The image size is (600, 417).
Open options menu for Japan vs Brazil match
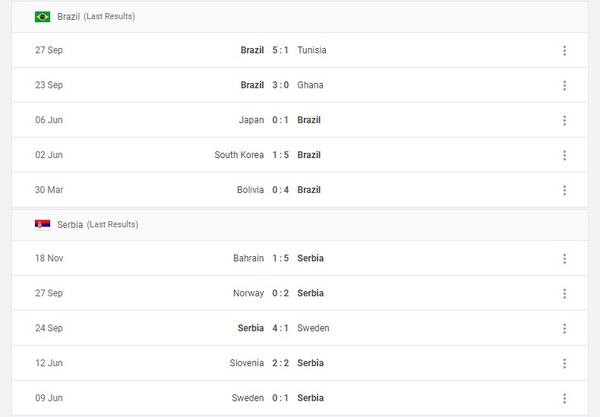(564, 120)
